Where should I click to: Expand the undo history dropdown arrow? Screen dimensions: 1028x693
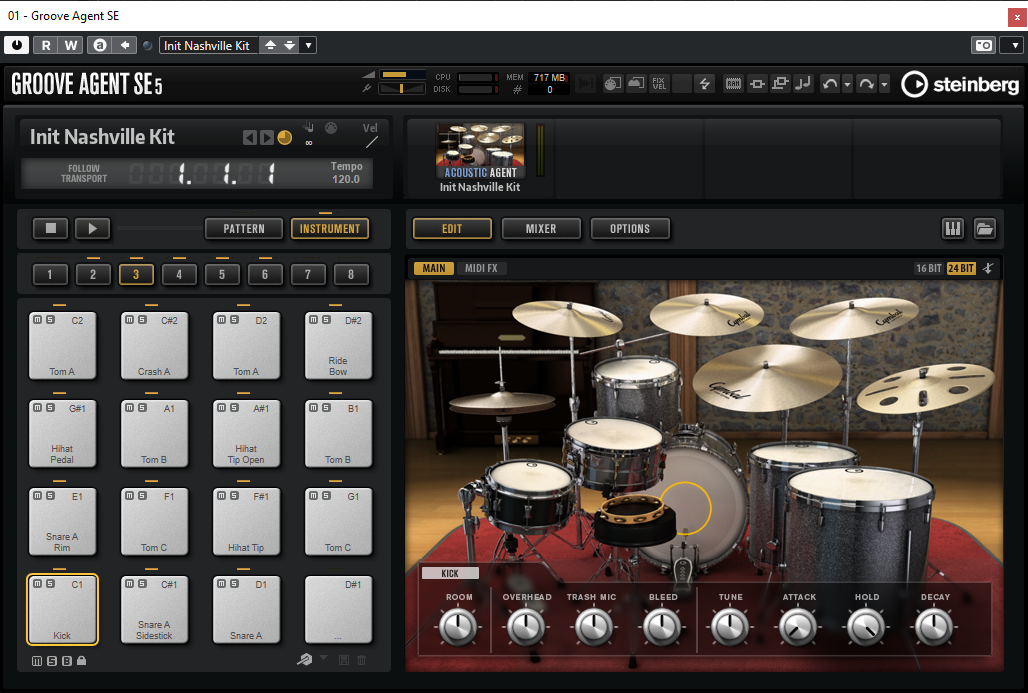(x=847, y=84)
